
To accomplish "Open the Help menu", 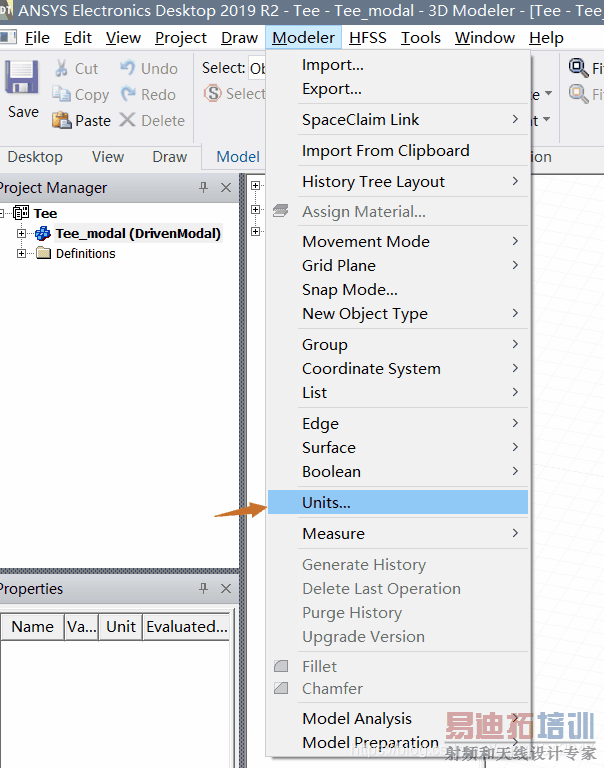I will (x=546, y=38).
